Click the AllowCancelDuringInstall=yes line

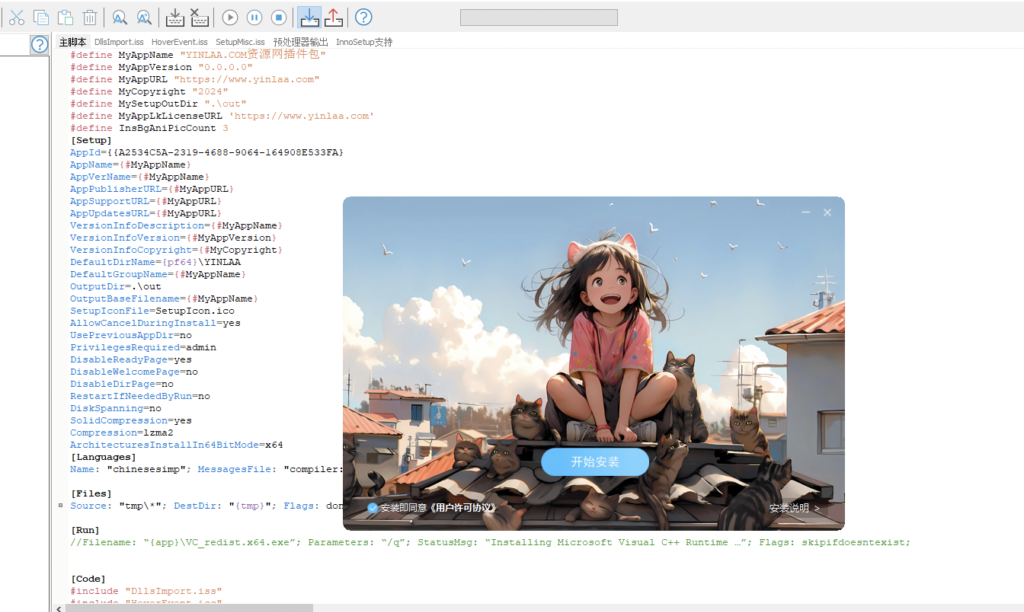point(155,323)
